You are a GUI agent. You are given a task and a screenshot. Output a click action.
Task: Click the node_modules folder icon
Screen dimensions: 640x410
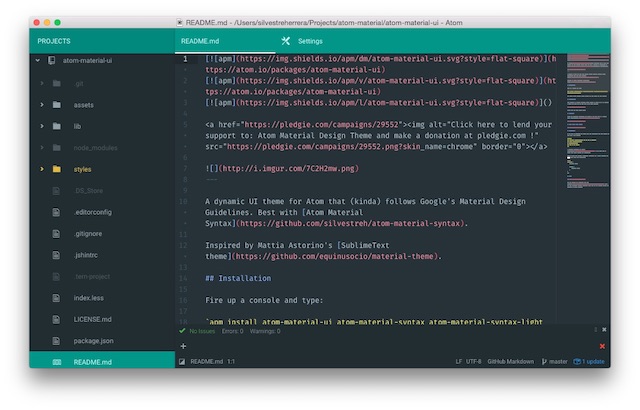coord(57,147)
